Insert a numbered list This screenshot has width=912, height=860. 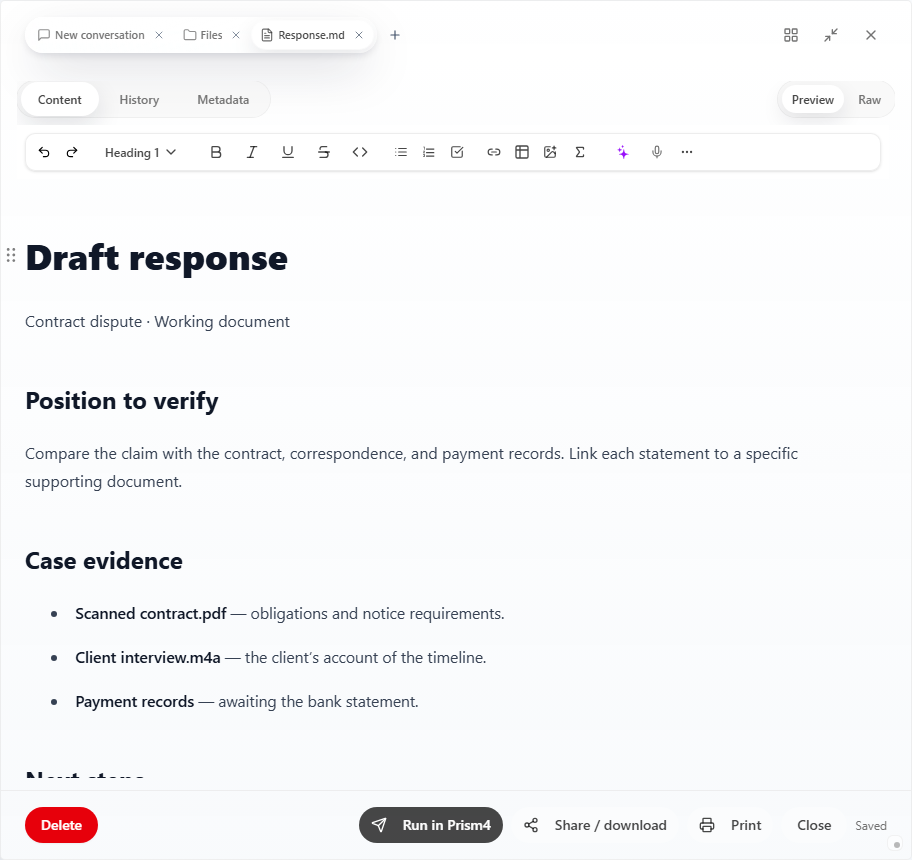coord(429,152)
